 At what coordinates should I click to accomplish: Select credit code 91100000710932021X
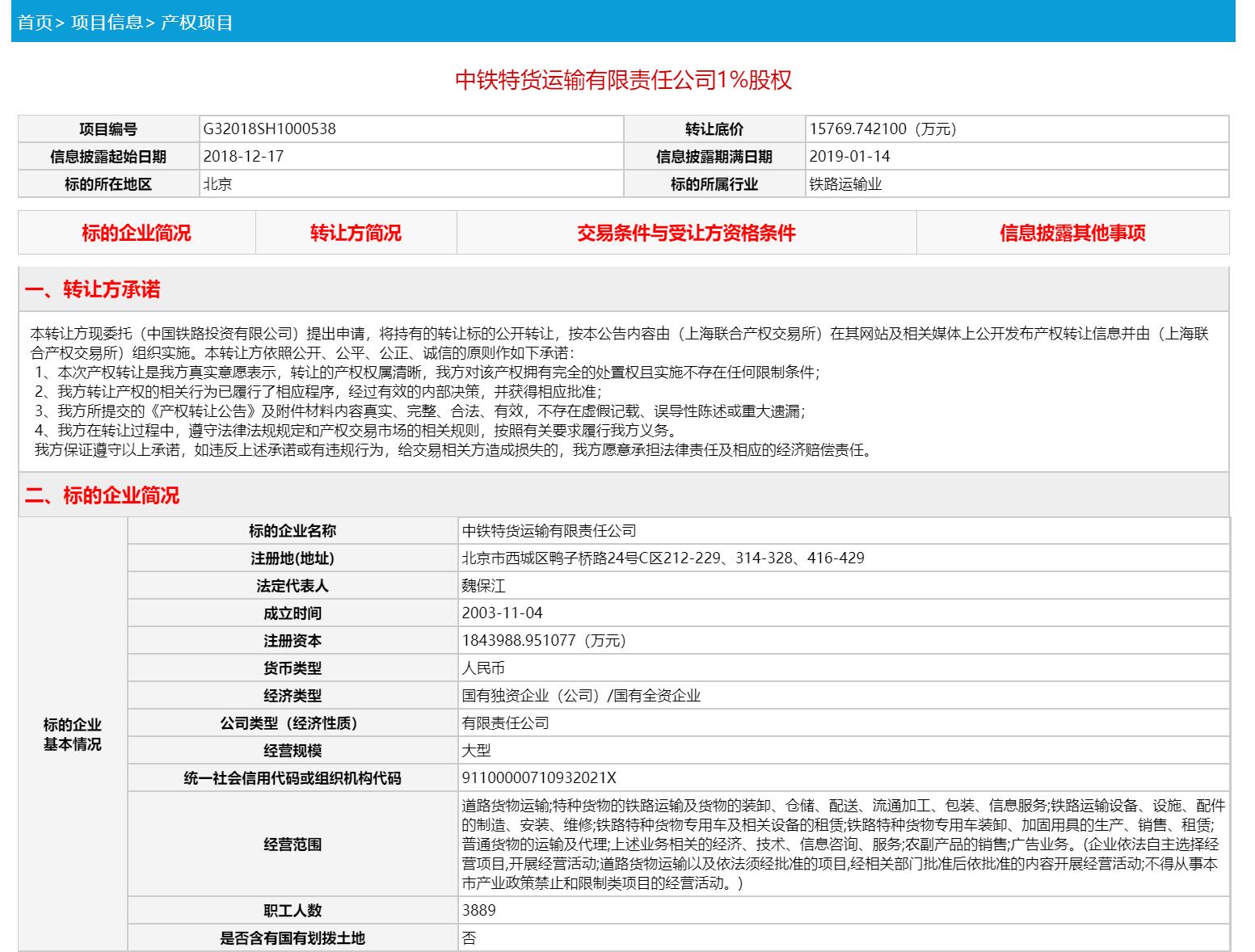539,778
